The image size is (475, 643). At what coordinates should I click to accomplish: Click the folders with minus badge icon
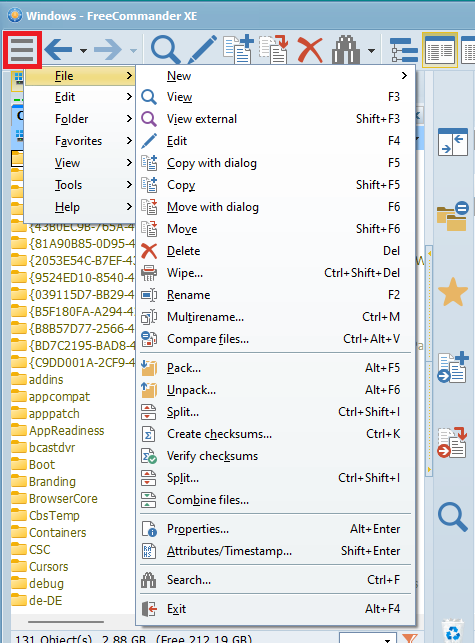coord(453,216)
